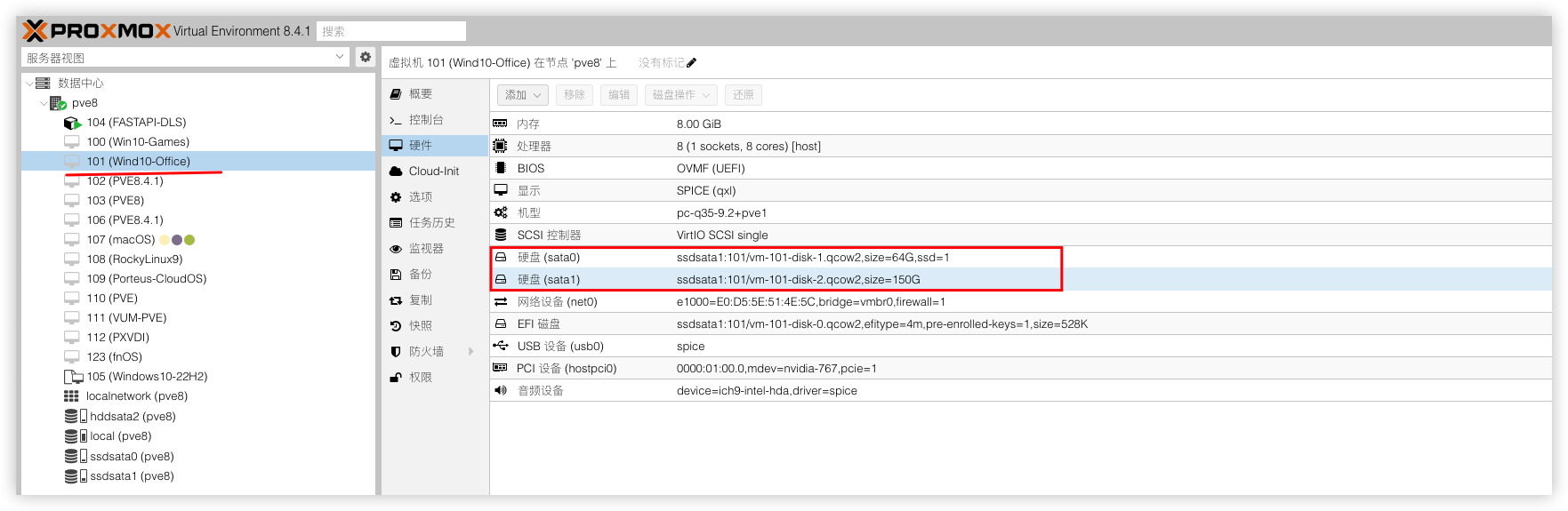Click the SCSI controller database icon
The width and height of the screenshot is (1568, 511).
[x=501, y=235]
